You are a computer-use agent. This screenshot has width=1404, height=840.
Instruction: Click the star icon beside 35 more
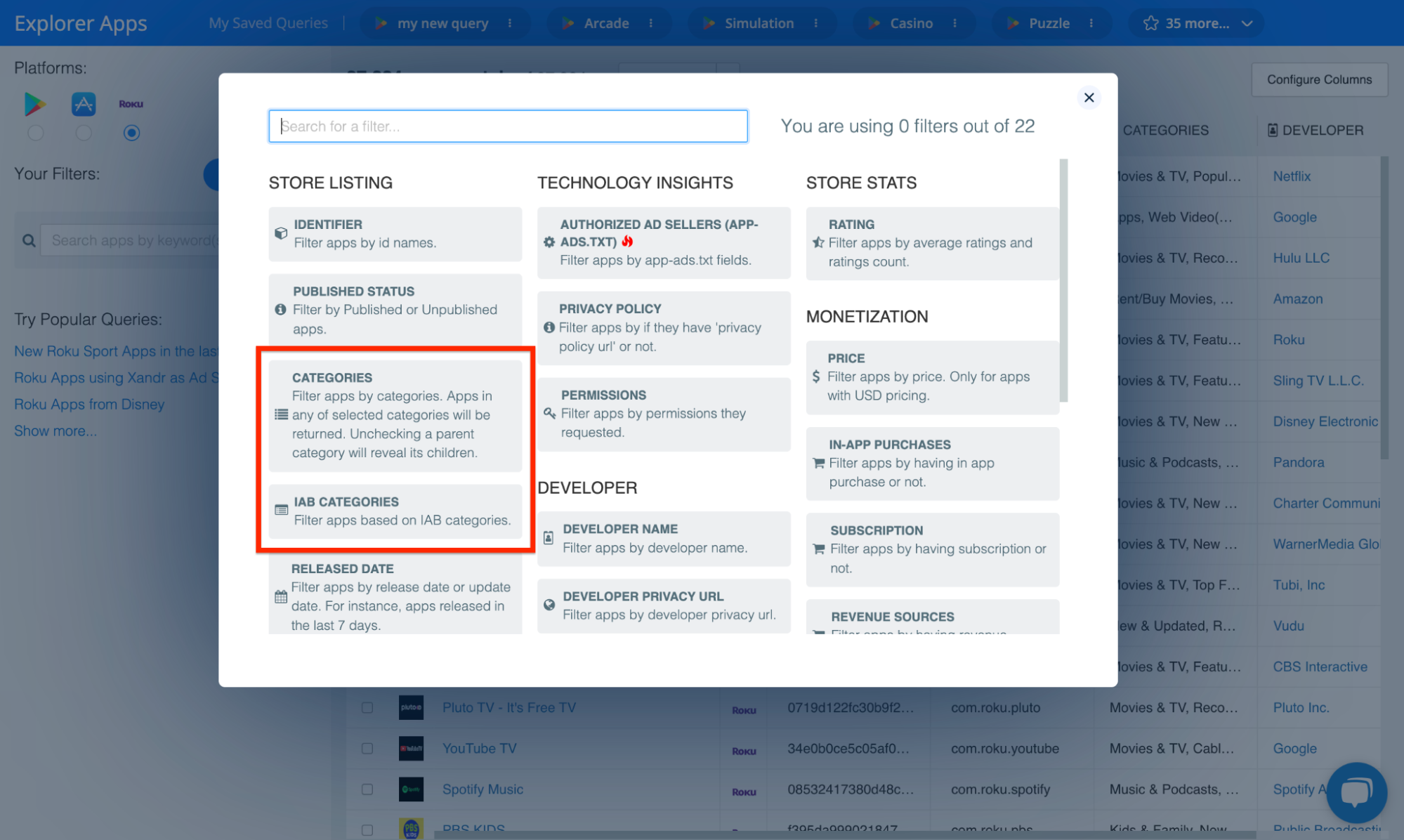pos(1150,23)
